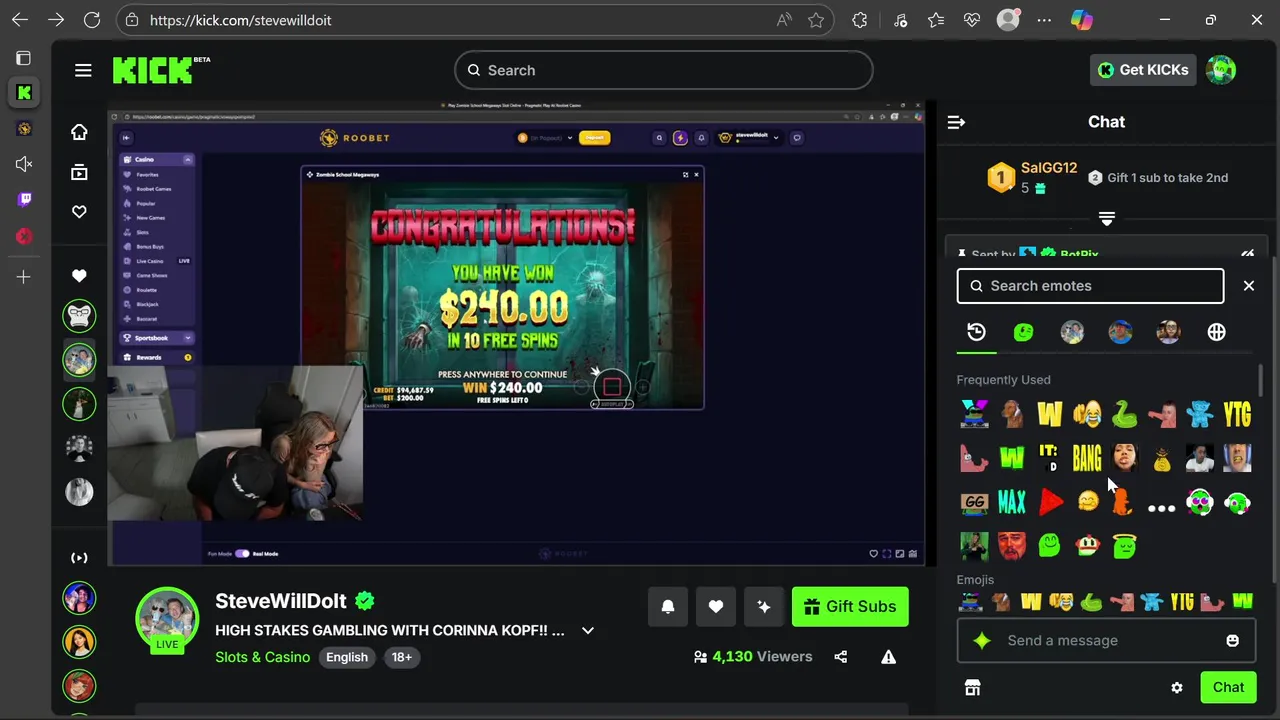Viewport: 1280px width, 720px height.
Task: Click the main Search box
Action: click(x=664, y=70)
